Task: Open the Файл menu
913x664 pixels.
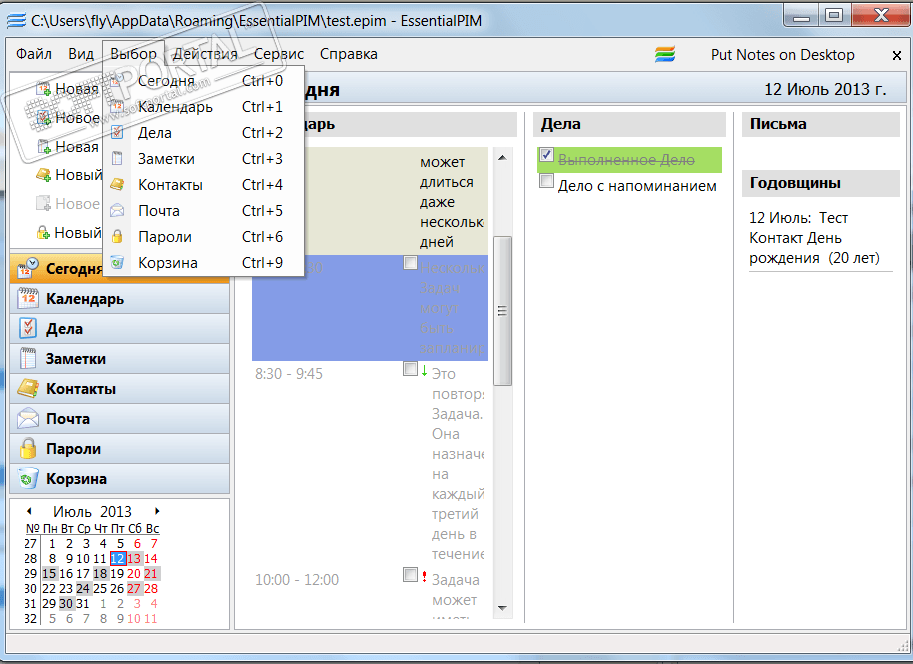Action: pyautogui.click(x=34, y=54)
